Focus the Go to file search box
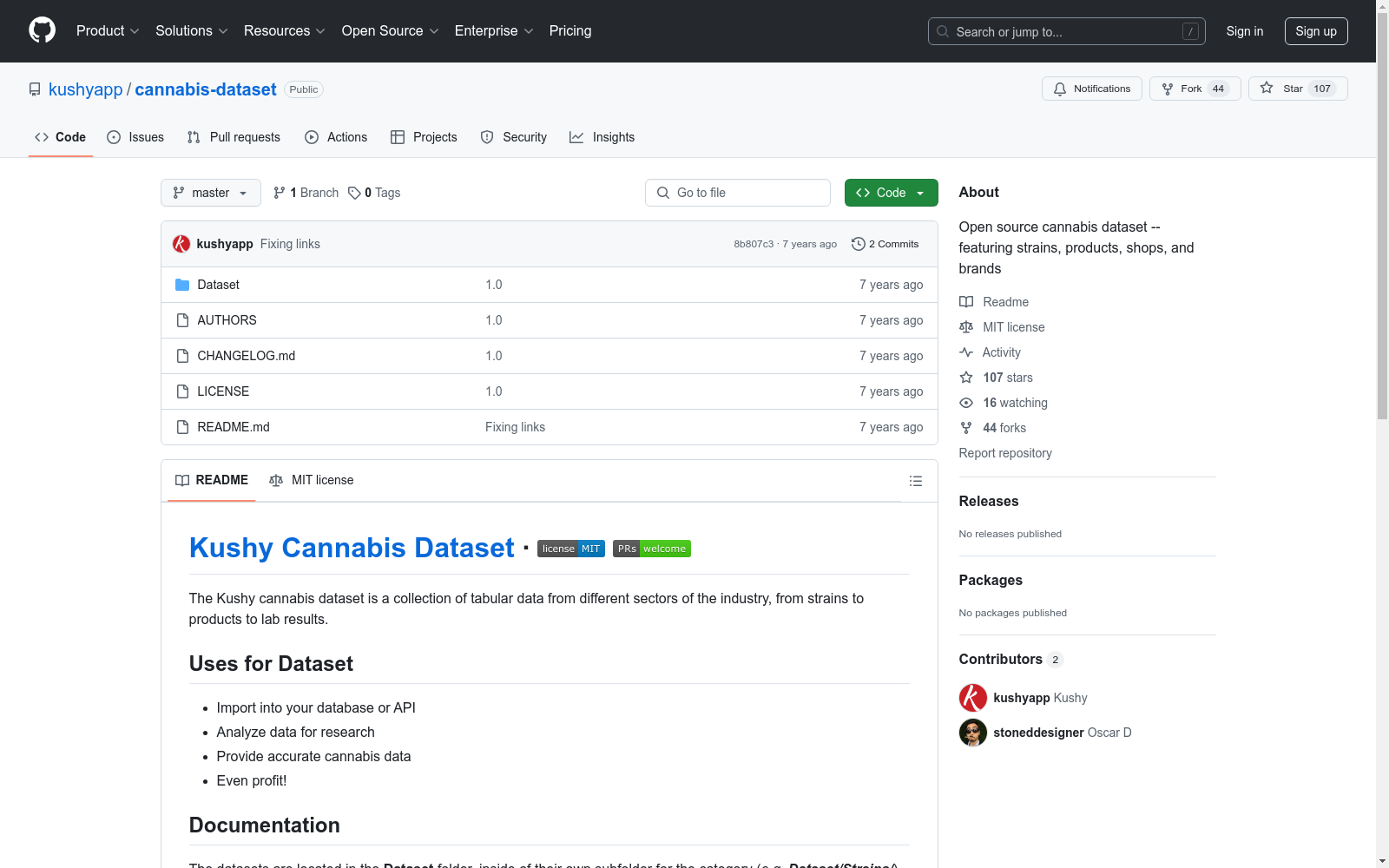 pyautogui.click(x=738, y=193)
